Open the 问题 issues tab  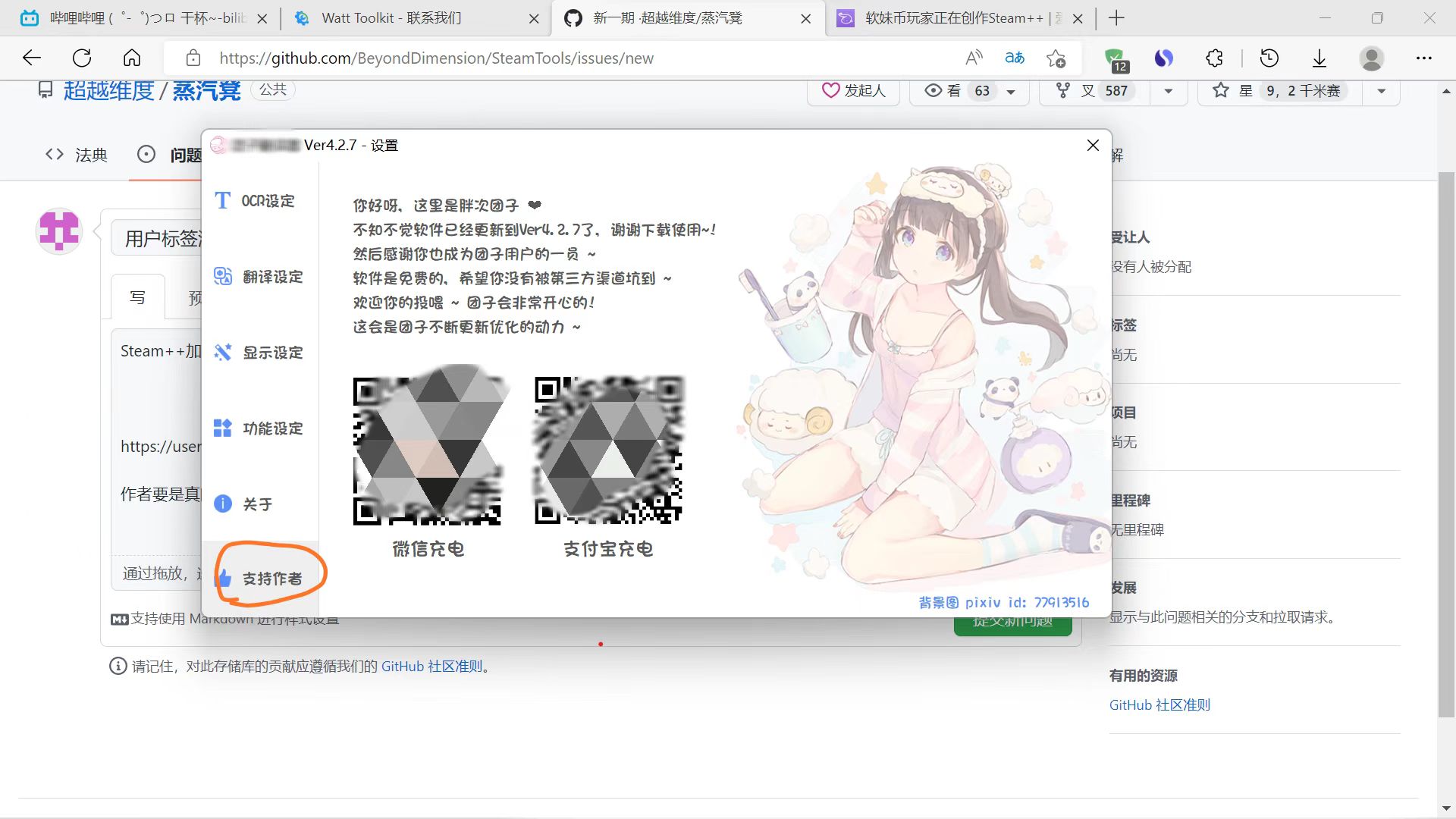pyautogui.click(x=170, y=155)
